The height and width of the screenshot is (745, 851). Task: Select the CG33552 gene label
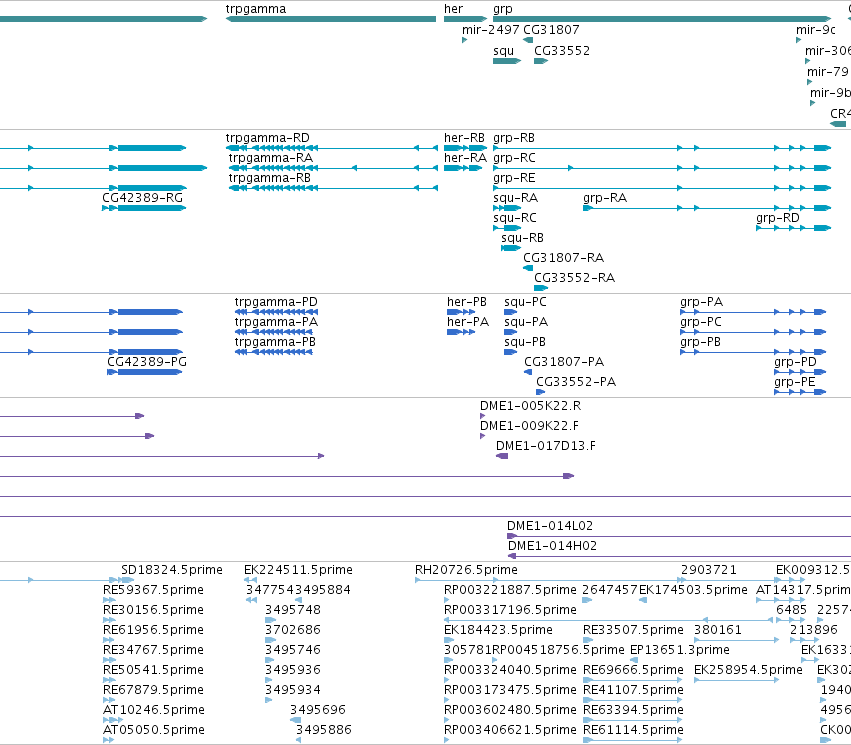562,51
